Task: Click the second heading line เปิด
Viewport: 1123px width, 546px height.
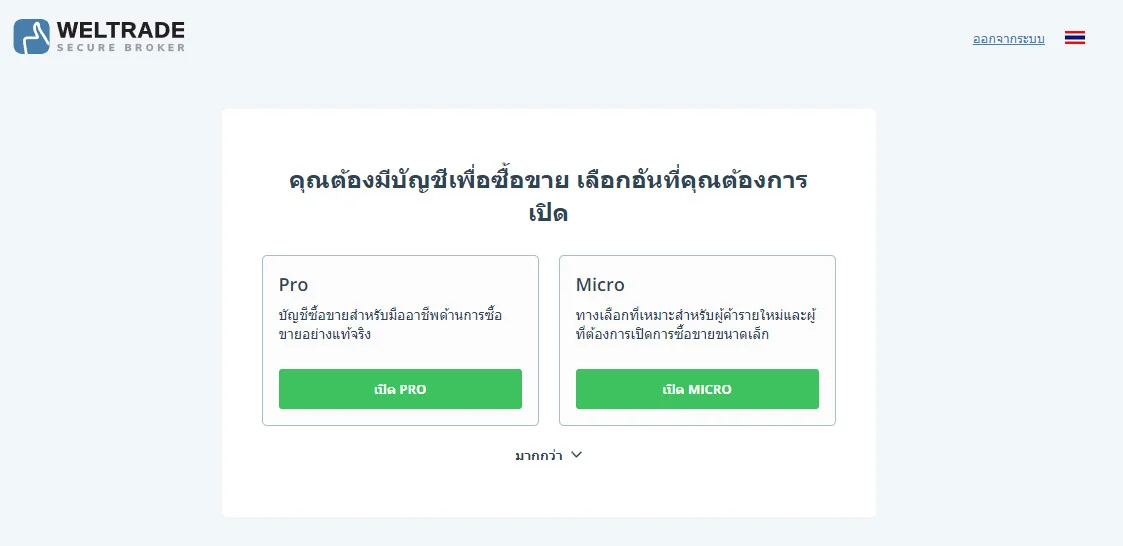Action: (x=549, y=213)
